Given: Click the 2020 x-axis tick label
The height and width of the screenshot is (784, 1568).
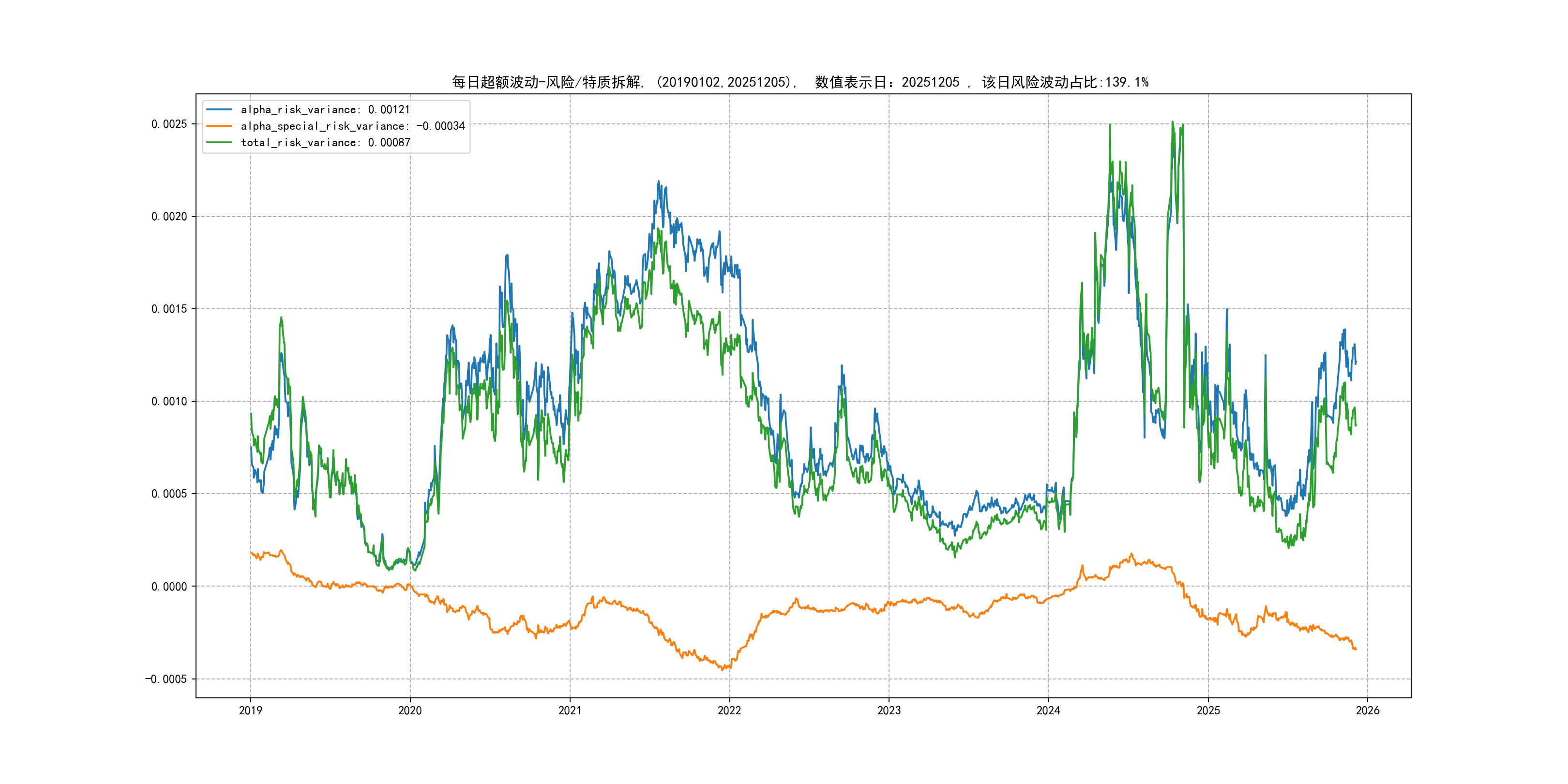Looking at the screenshot, I should click(x=409, y=710).
